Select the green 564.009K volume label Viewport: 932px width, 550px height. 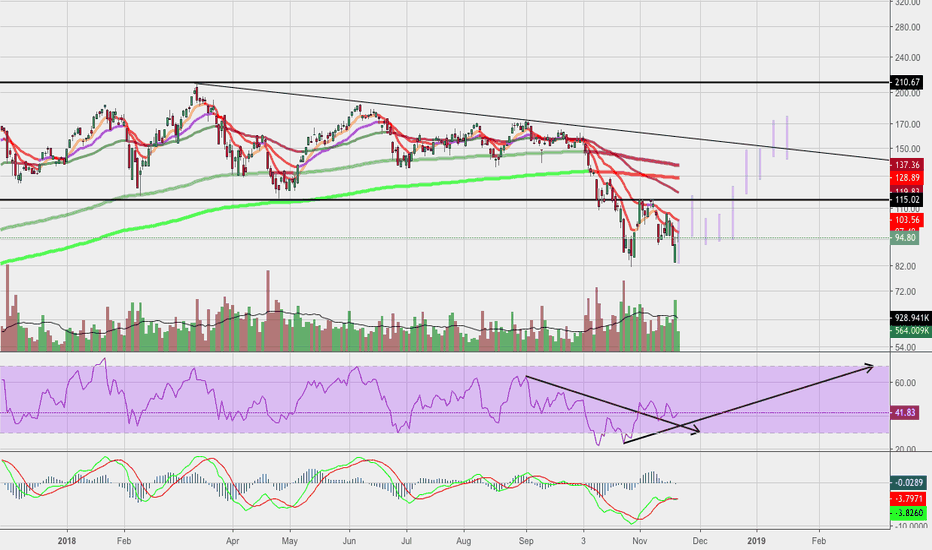tap(911, 331)
